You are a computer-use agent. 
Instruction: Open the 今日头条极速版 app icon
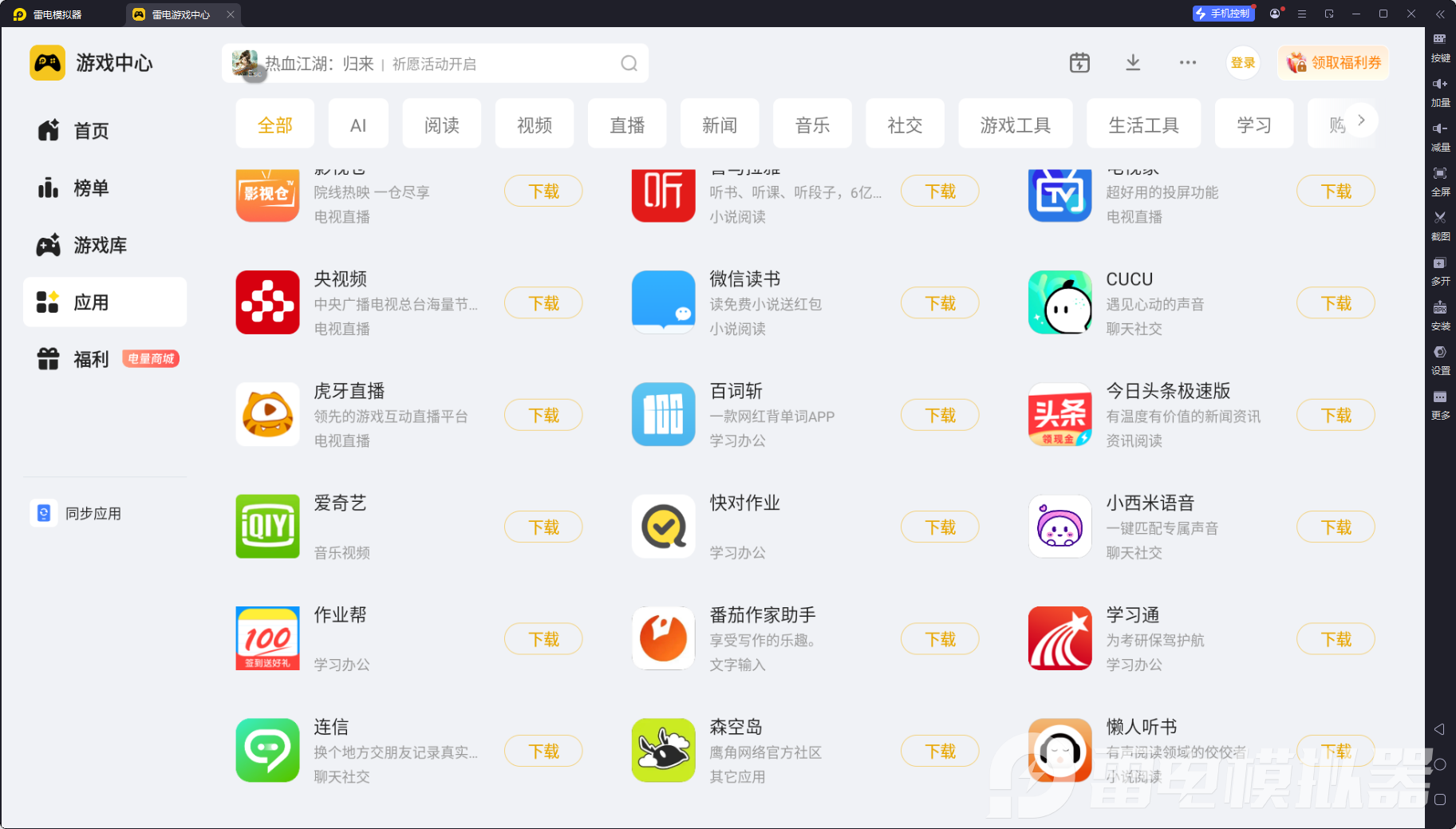click(x=1060, y=415)
